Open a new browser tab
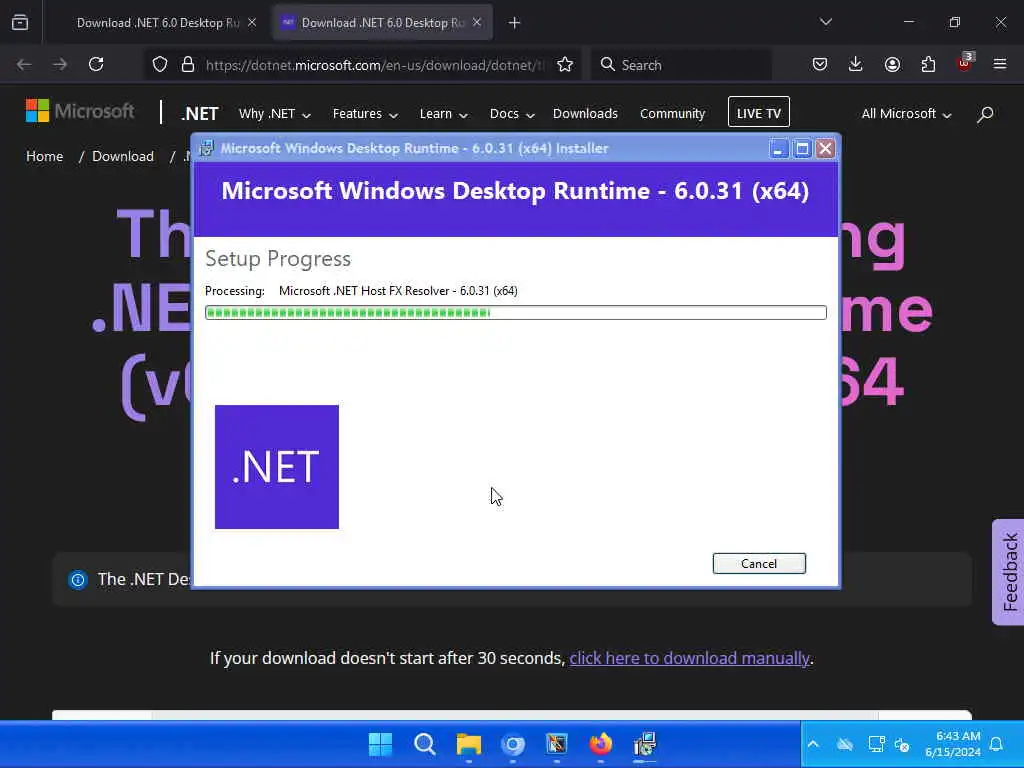This screenshot has width=1024, height=768. pyautogui.click(x=515, y=23)
